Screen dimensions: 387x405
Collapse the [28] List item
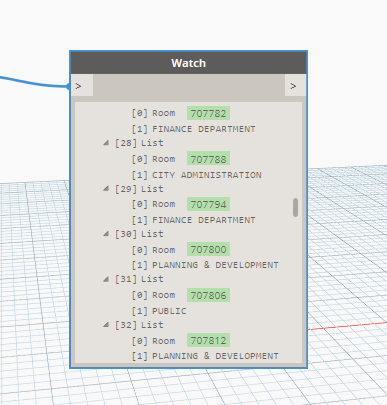(x=106, y=143)
